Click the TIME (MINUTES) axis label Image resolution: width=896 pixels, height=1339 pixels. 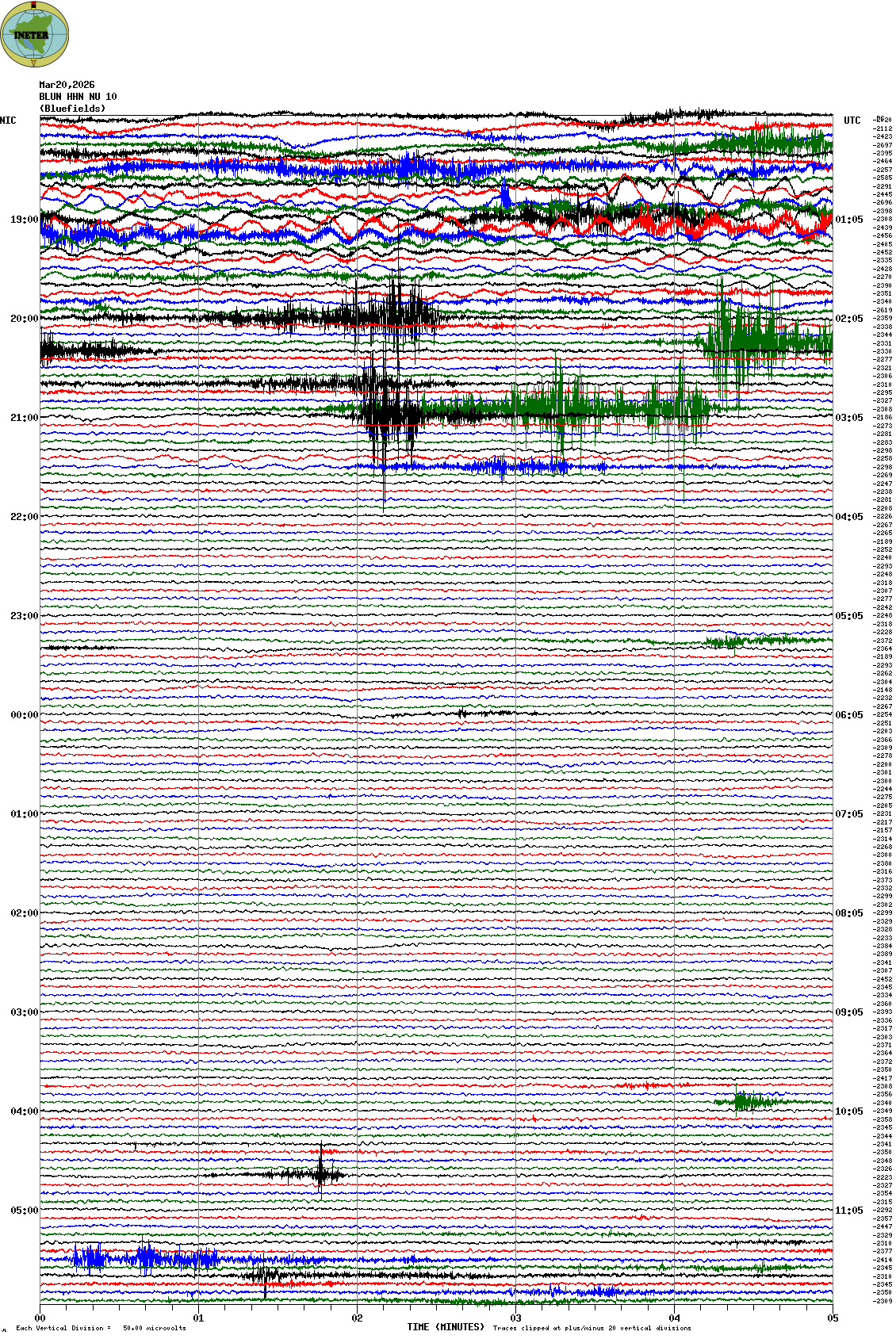coord(445,1327)
